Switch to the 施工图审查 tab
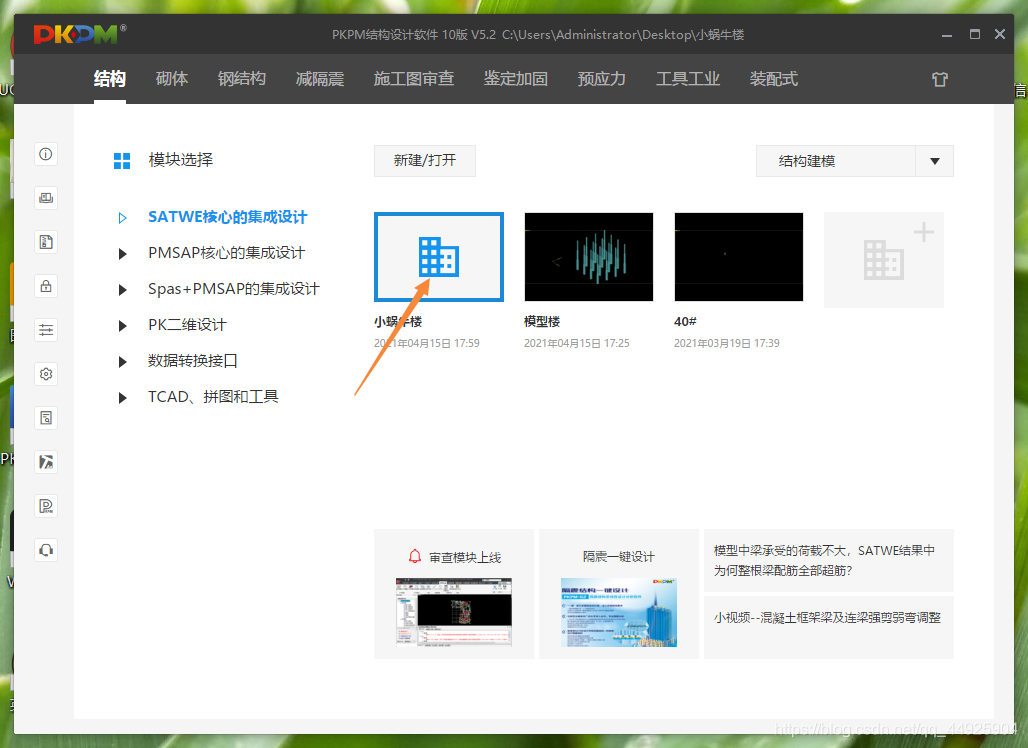 coord(414,79)
